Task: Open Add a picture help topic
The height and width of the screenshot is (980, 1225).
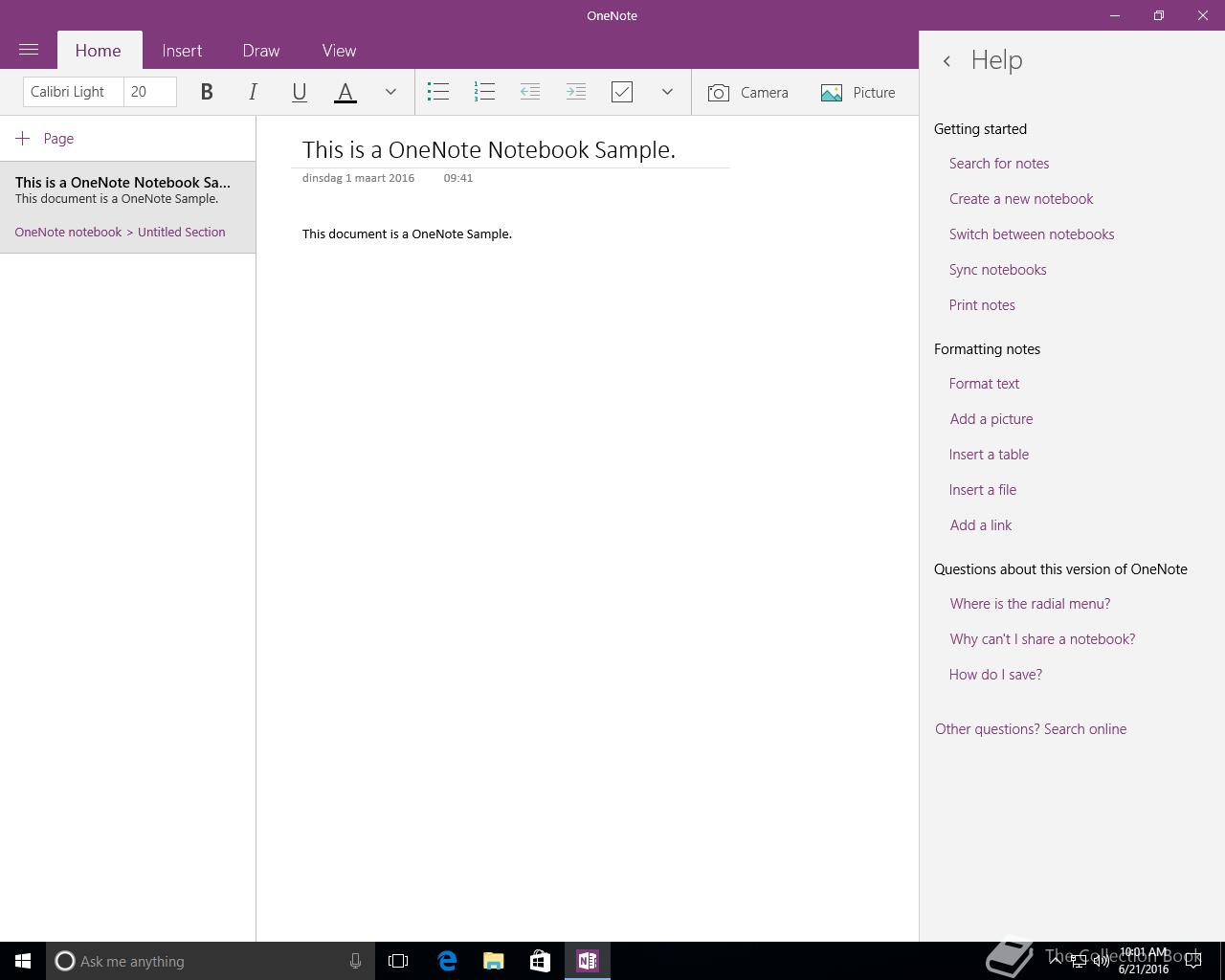Action: click(x=991, y=419)
